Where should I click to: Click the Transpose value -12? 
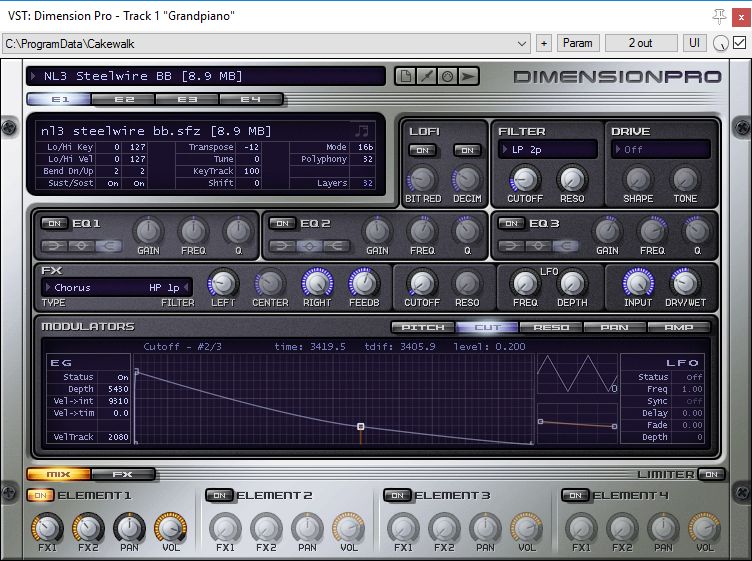251,147
